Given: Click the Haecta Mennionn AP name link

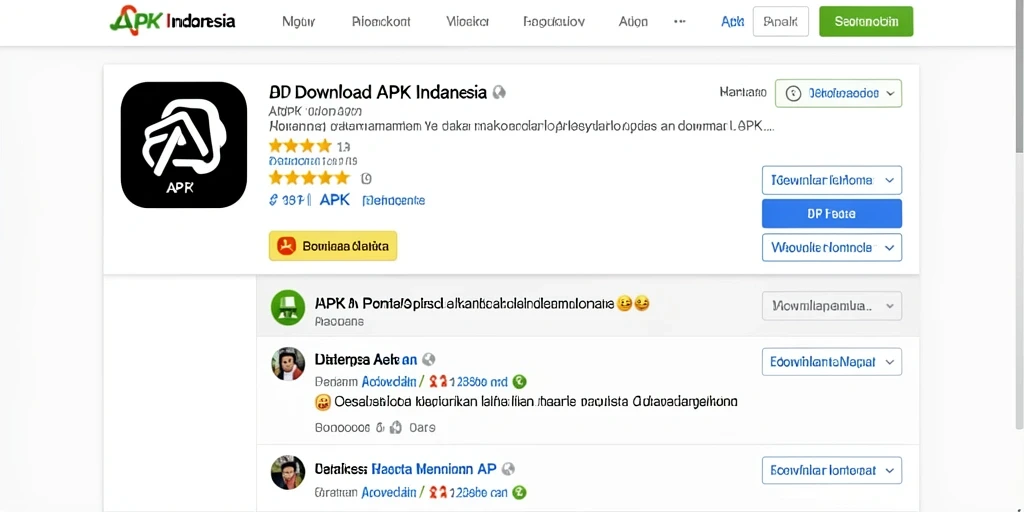Looking at the screenshot, I should (434, 469).
